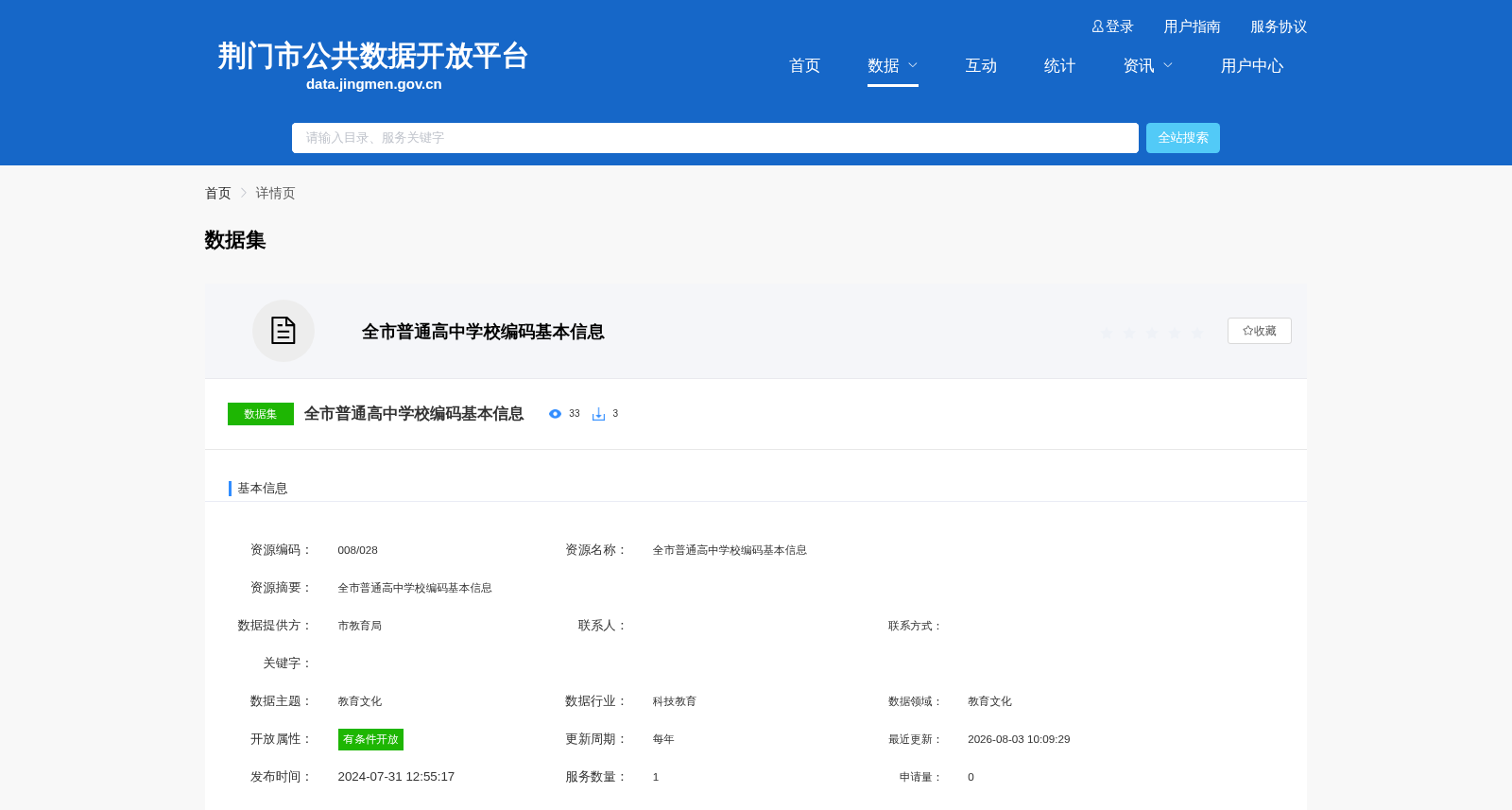Go to 首页 in the main navigation
This screenshot has width=1512, height=810.
tap(804, 65)
